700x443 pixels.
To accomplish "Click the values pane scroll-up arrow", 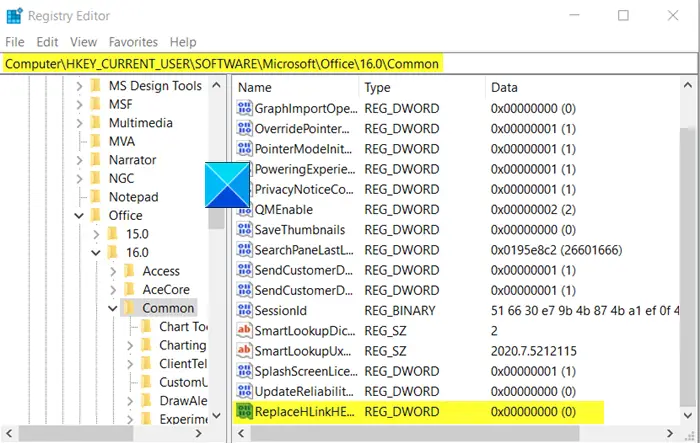I will point(688,85).
